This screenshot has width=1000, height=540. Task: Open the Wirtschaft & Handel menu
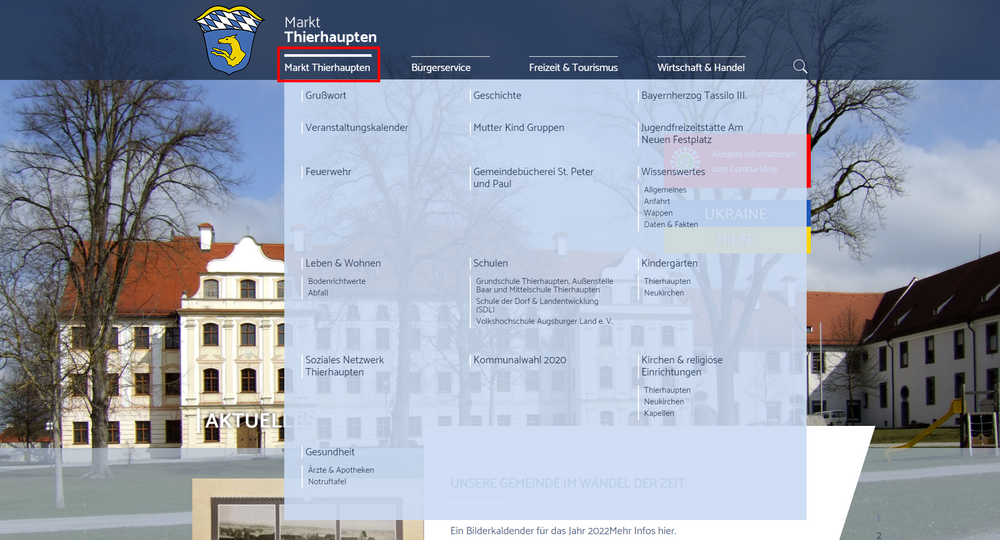[701, 67]
